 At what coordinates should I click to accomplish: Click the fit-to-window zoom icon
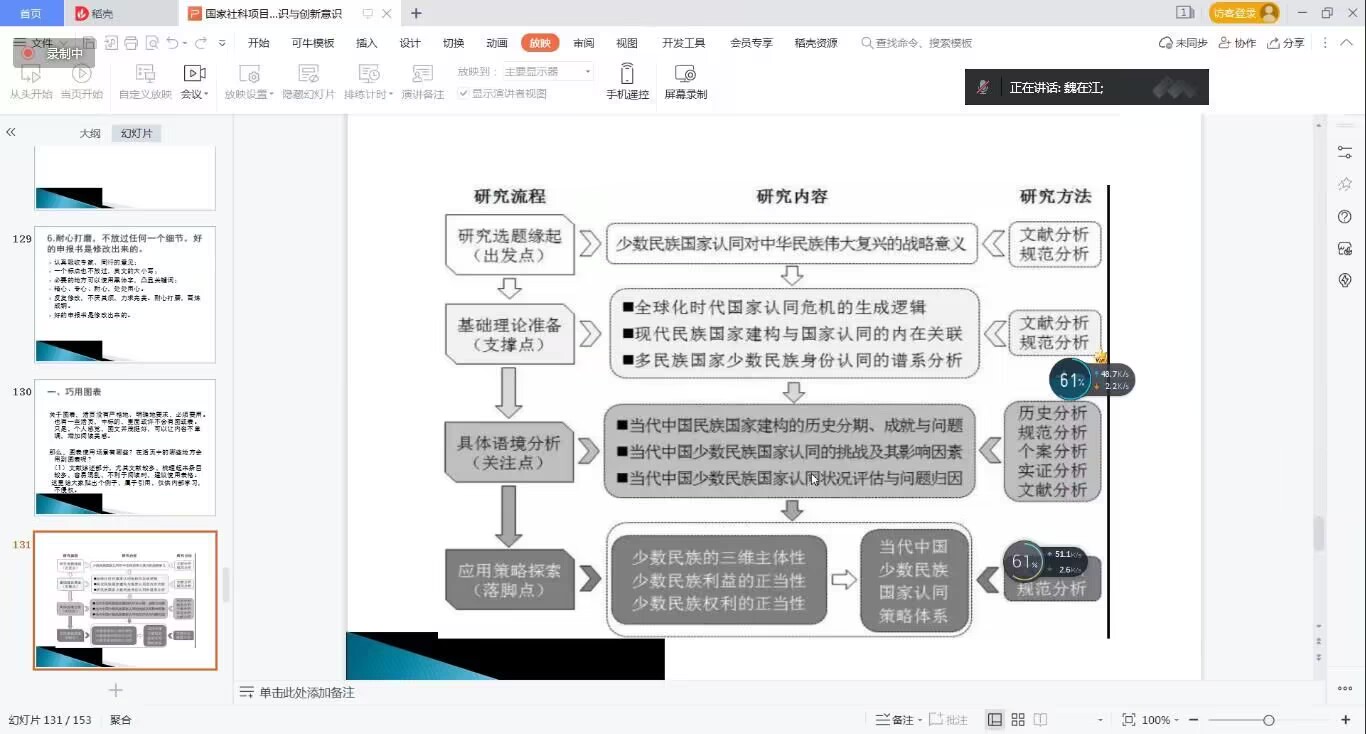[1129, 720]
